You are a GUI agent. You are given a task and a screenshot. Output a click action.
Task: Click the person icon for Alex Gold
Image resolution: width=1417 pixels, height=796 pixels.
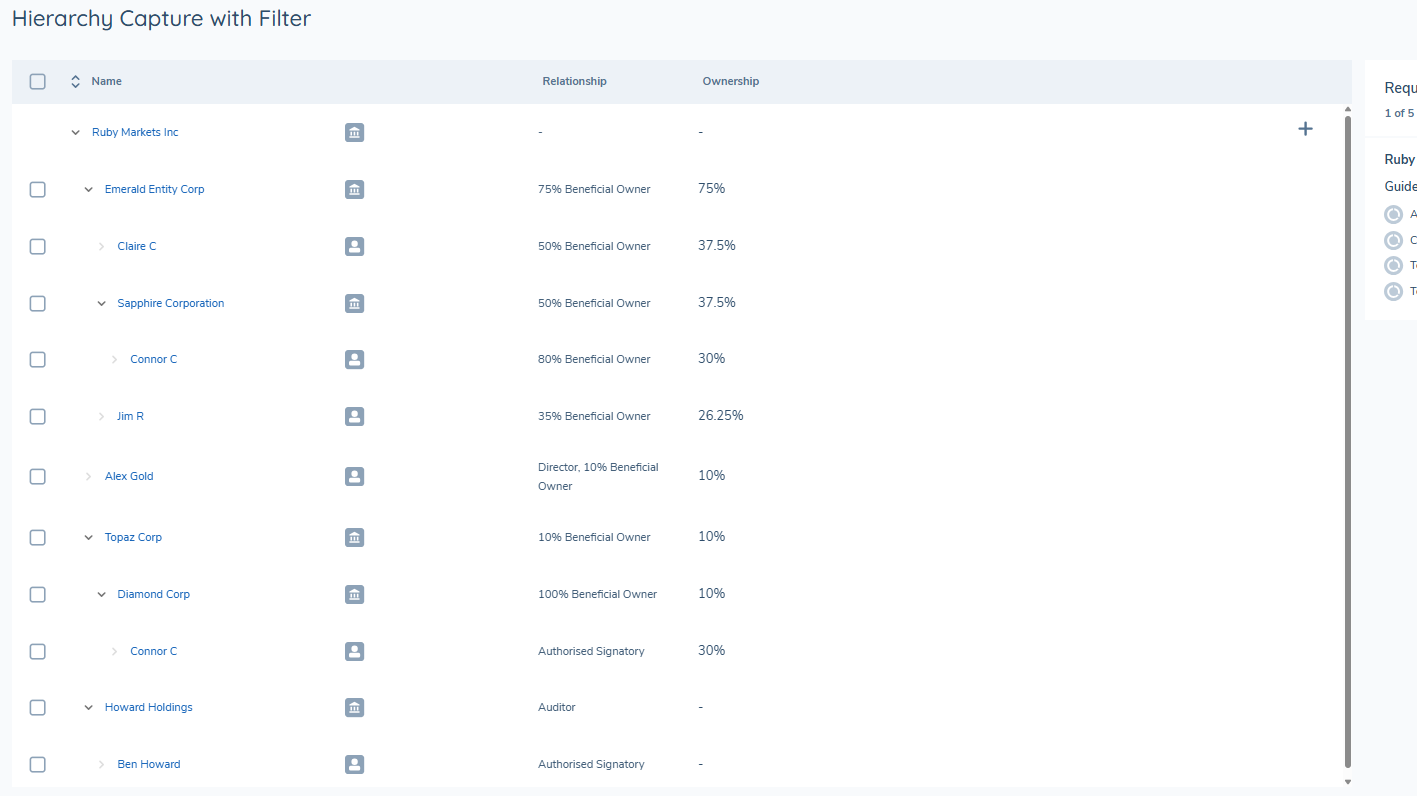(x=354, y=477)
